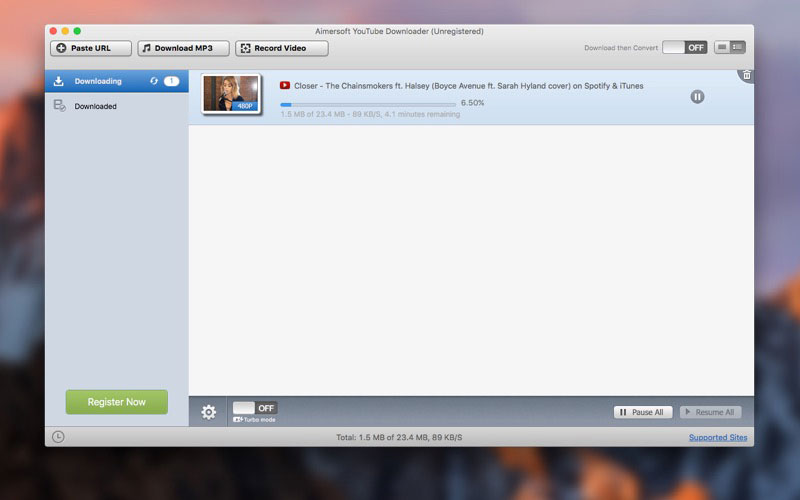
Task: Open the Downloaded tab in sidebar
Action: click(x=117, y=106)
